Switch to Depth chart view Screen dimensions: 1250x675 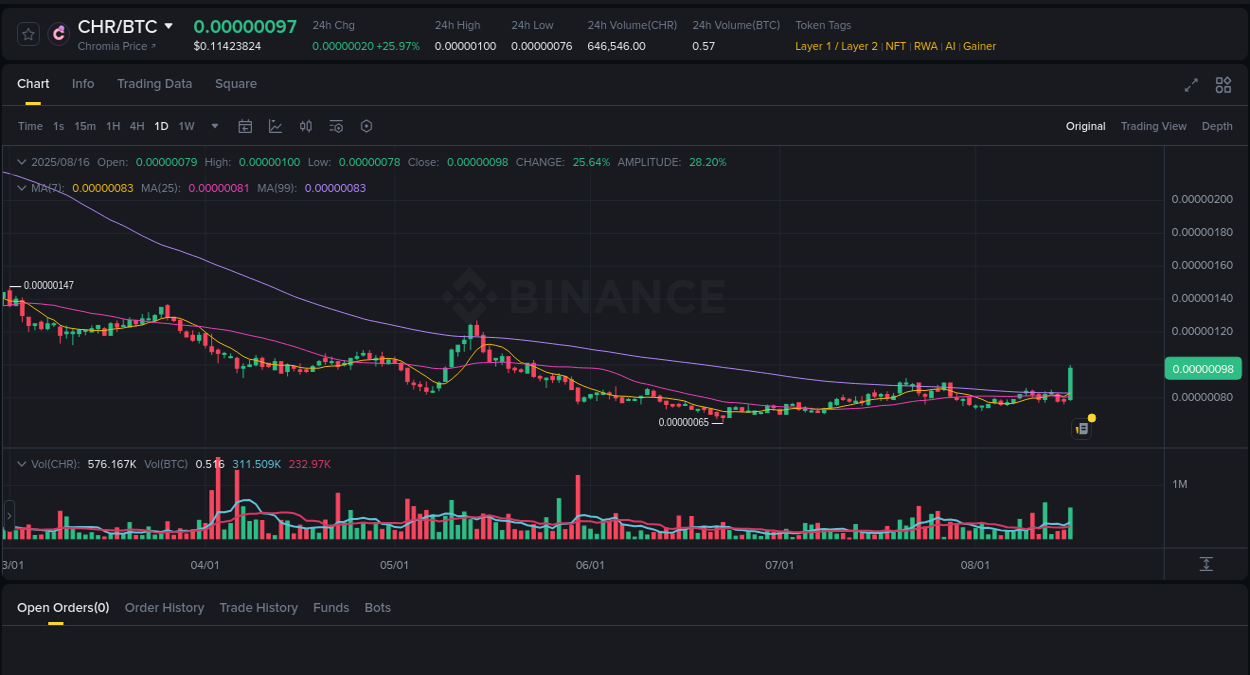click(x=1217, y=126)
